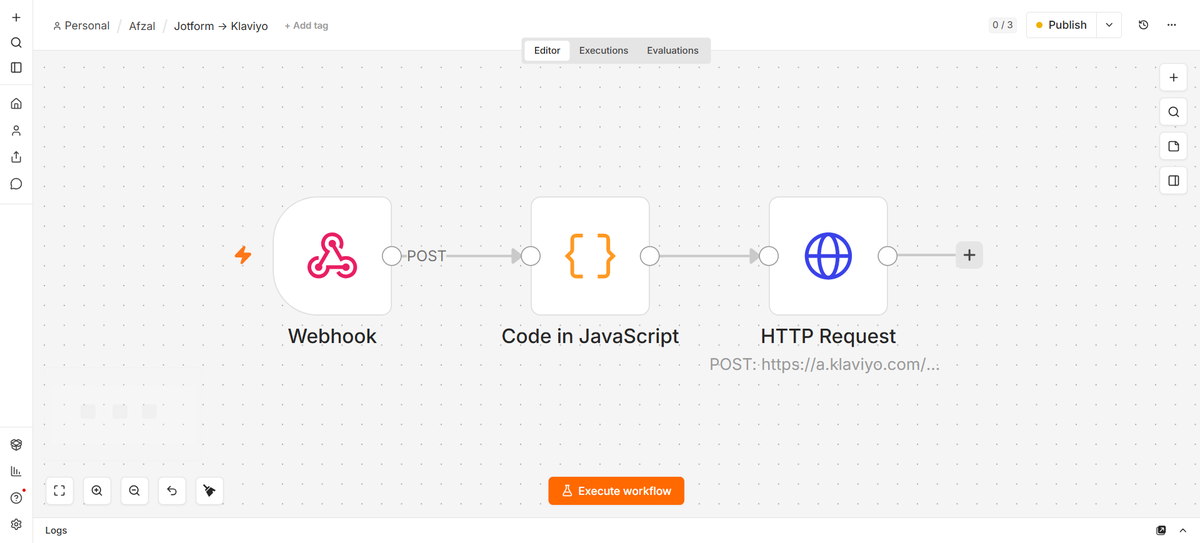Image resolution: width=1200 pixels, height=543 pixels.
Task: Open the Personal breadcrumb link
Action: [x=81, y=26]
